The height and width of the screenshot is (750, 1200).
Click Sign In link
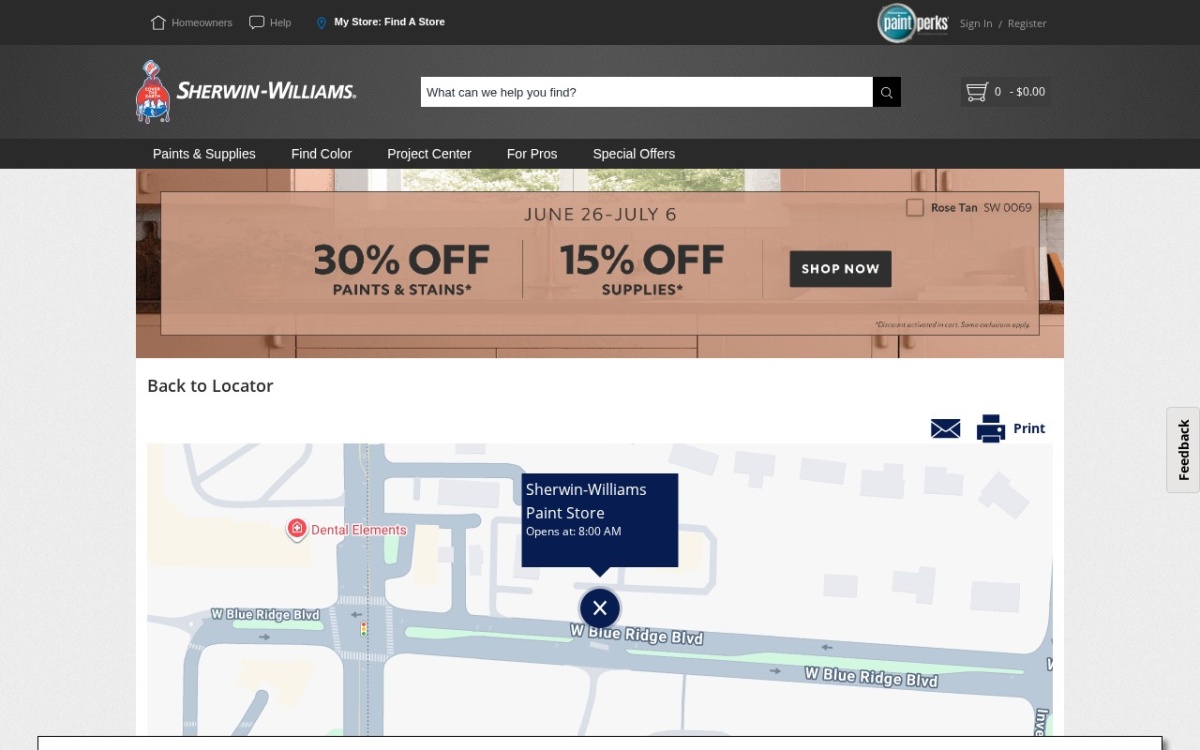click(x=976, y=23)
